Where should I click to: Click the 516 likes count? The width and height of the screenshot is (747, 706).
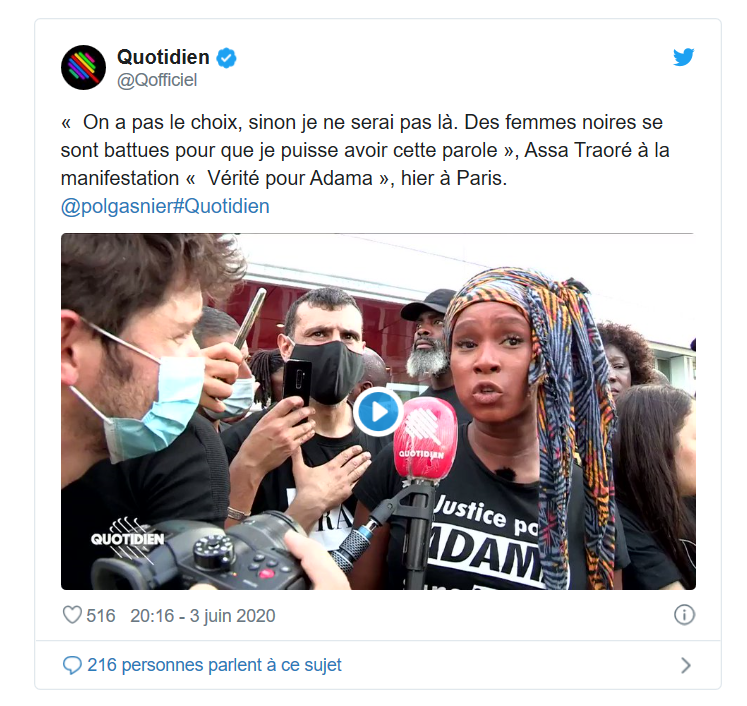[x=101, y=615]
